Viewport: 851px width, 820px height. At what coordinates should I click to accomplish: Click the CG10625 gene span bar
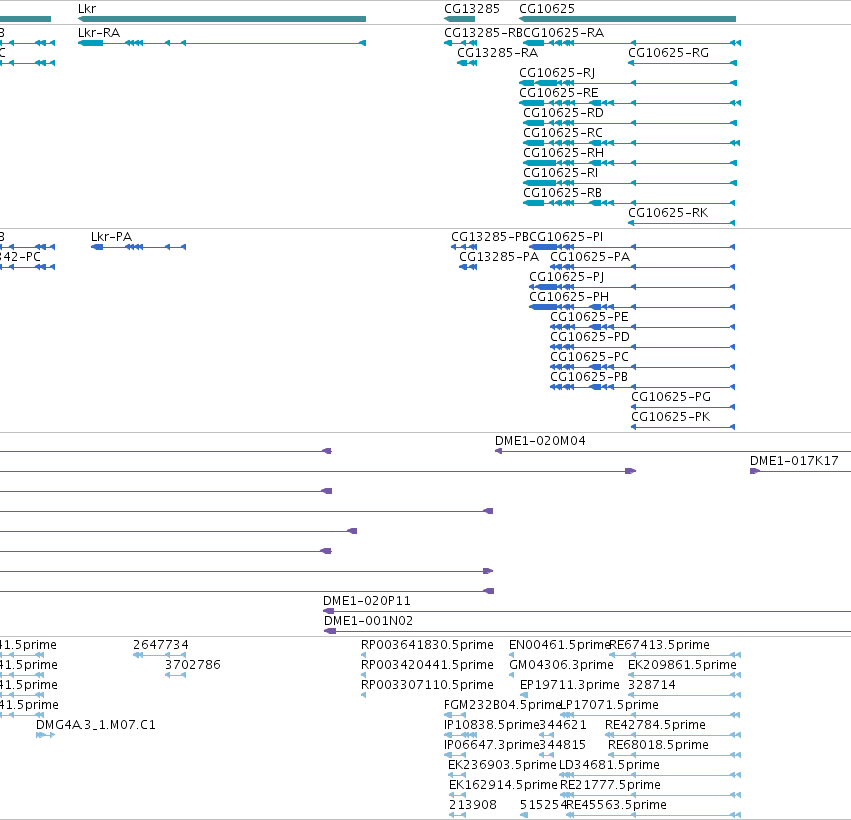pos(627,19)
